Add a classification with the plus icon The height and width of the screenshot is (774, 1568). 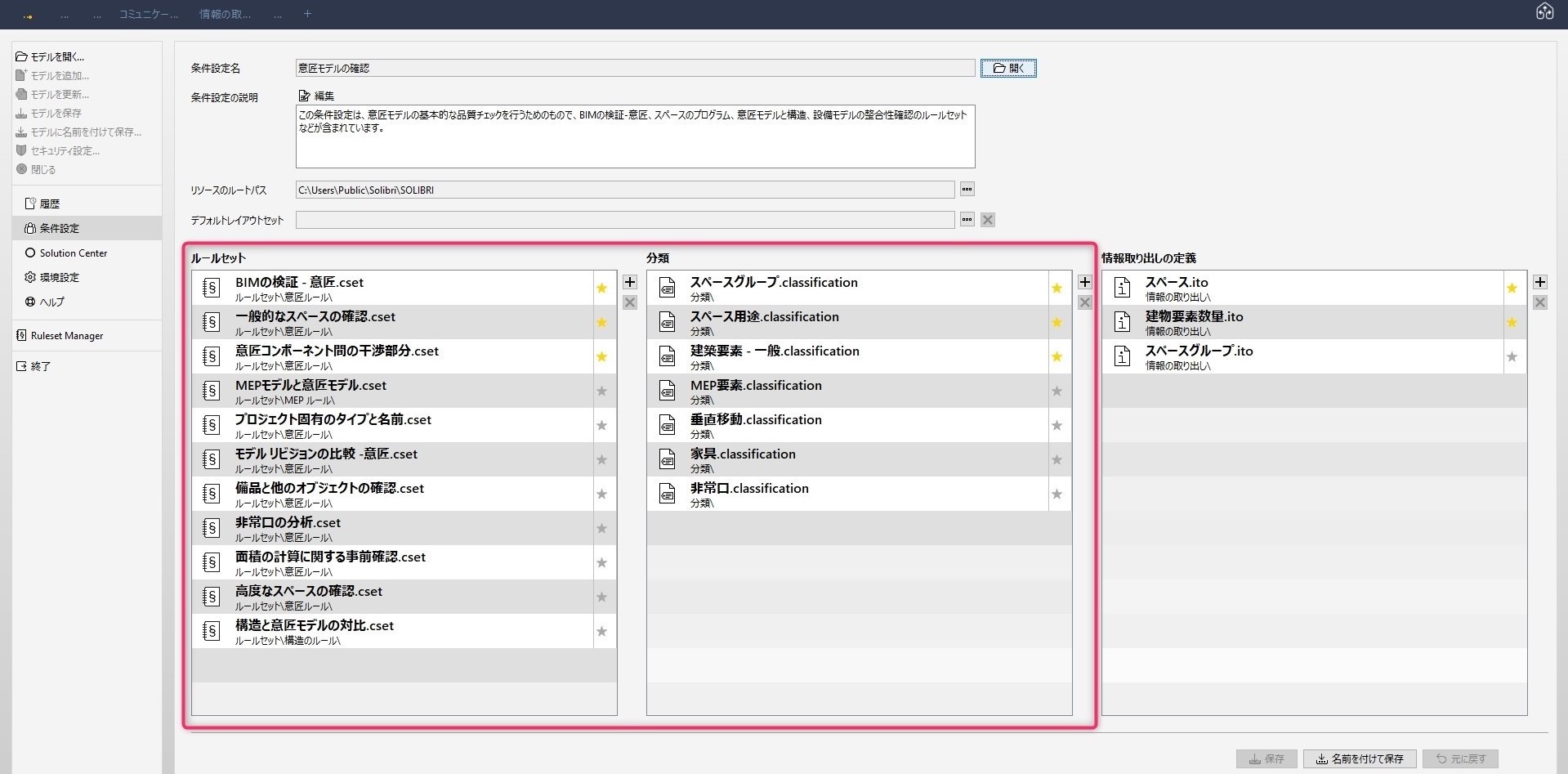tap(1084, 282)
